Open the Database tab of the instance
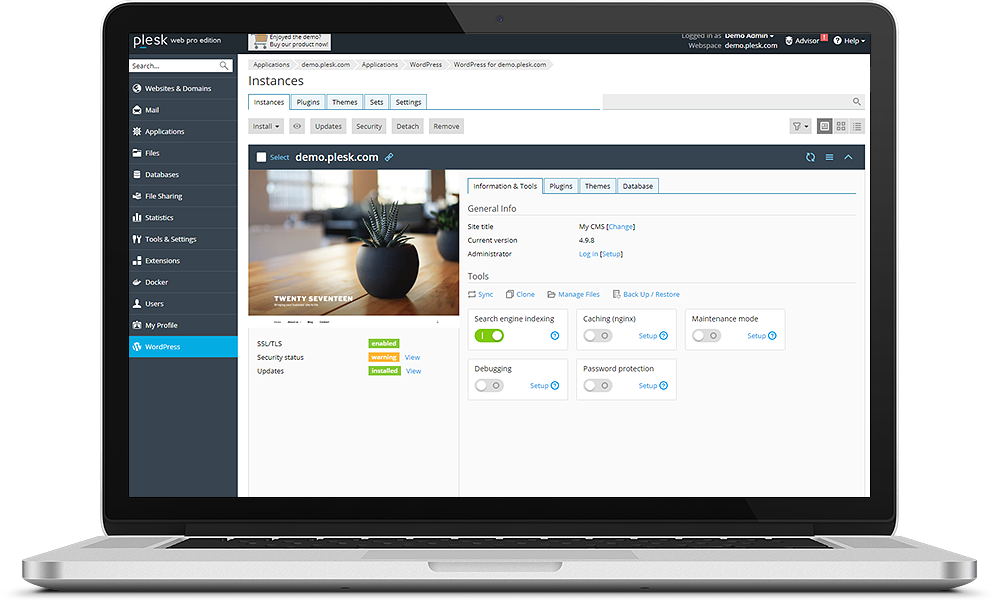Viewport: 995px width, 601px height. point(637,186)
